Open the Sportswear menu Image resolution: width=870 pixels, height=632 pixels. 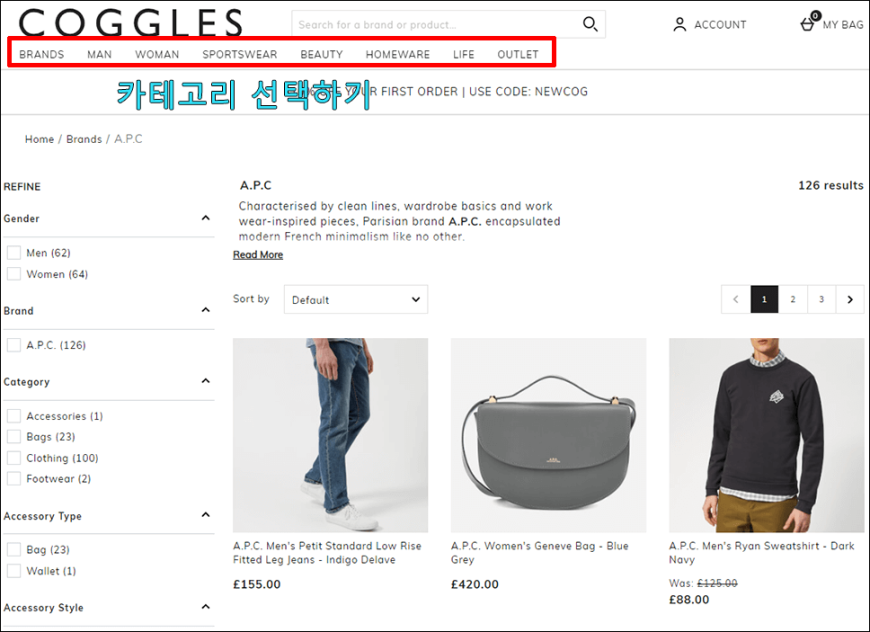tap(240, 54)
